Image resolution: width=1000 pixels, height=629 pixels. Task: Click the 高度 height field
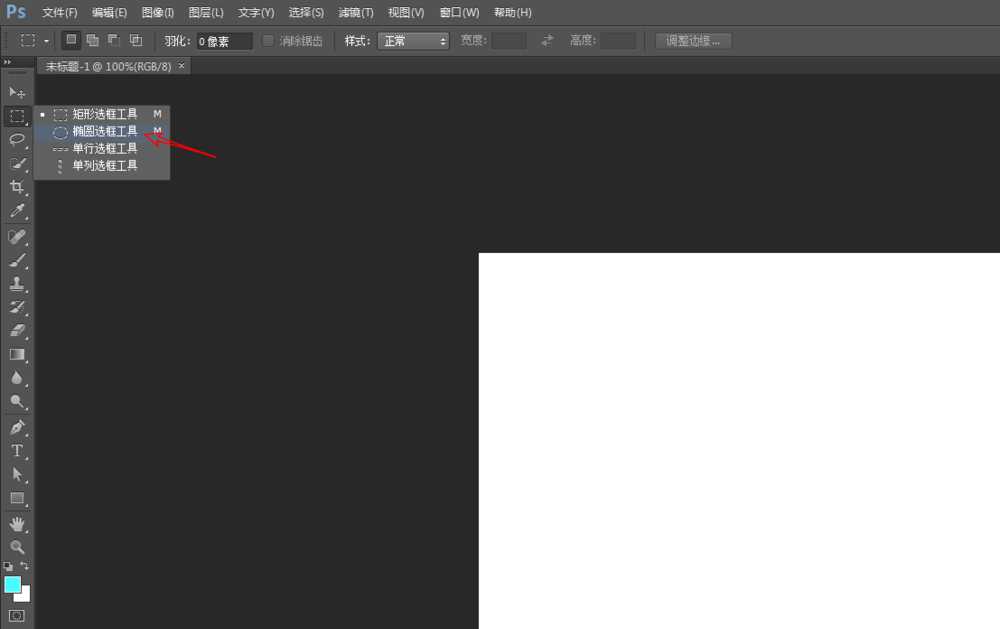pos(619,41)
